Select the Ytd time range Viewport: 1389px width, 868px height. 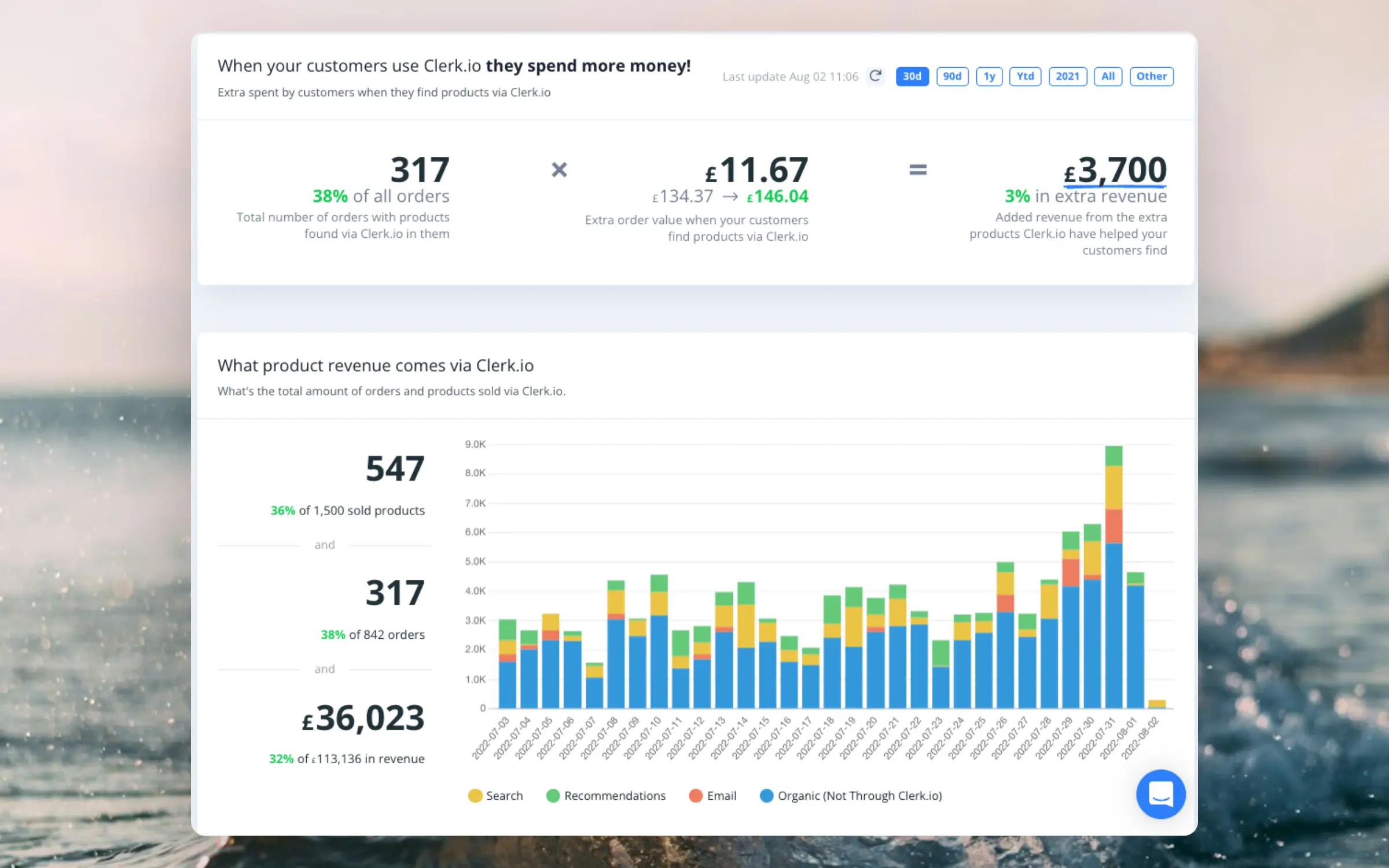1025,76
